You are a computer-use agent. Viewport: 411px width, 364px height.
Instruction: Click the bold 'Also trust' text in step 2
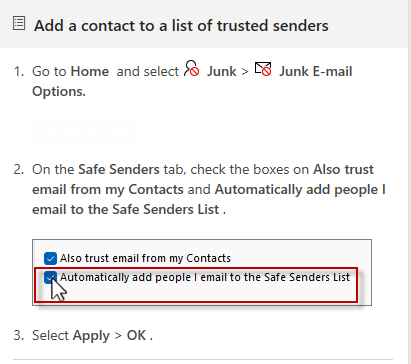click(x=343, y=170)
